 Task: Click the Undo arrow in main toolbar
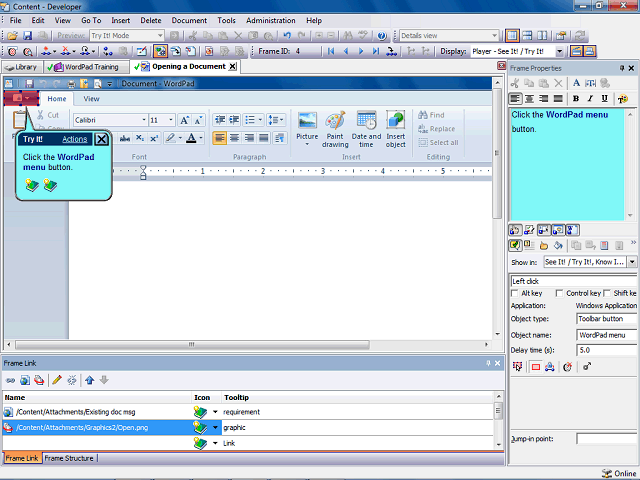[287, 36]
